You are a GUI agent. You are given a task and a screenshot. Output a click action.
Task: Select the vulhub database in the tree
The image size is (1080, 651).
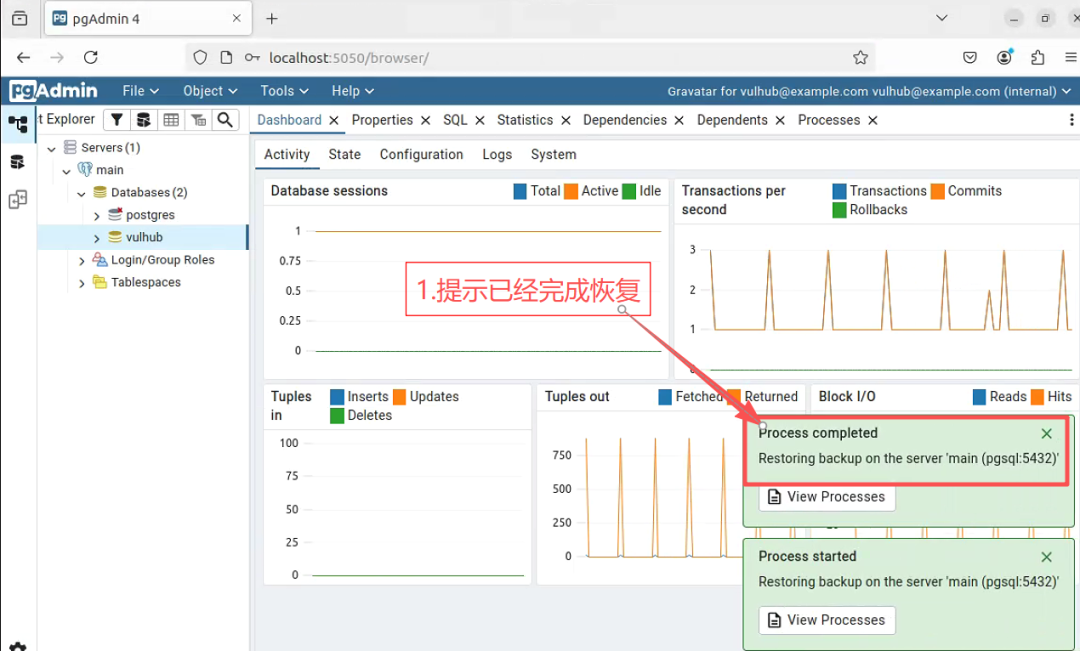point(144,237)
